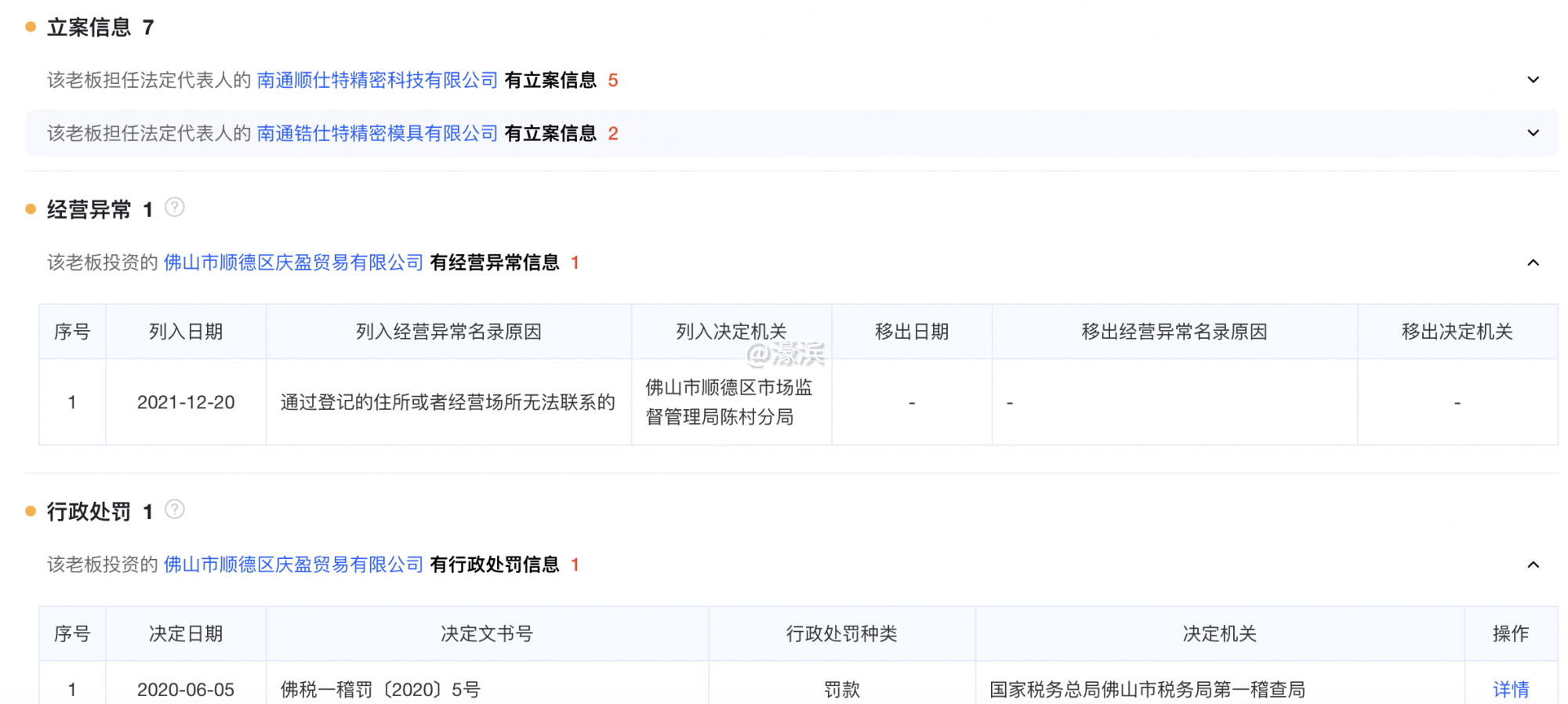The height and width of the screenshot is (704, 1568).
Task: Click the help icon beside 经营异常 heading
Action: pos(175,208)
